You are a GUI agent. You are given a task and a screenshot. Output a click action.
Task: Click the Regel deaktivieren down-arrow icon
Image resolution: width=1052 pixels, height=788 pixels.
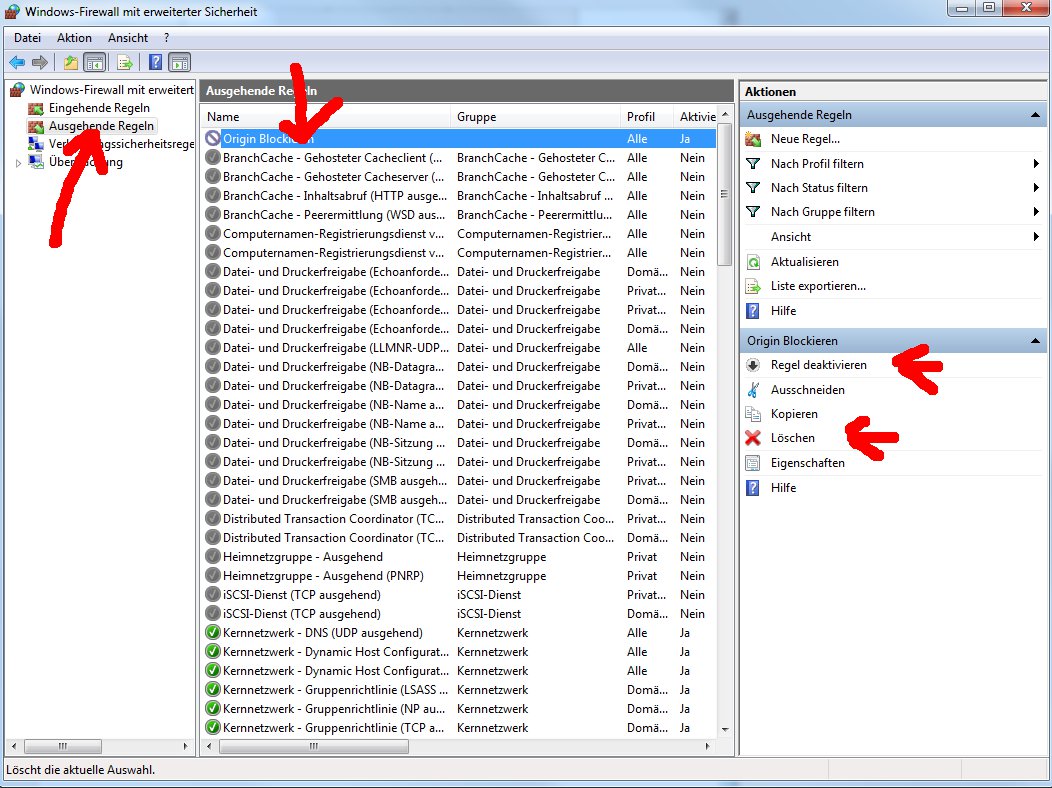[753, 365]
